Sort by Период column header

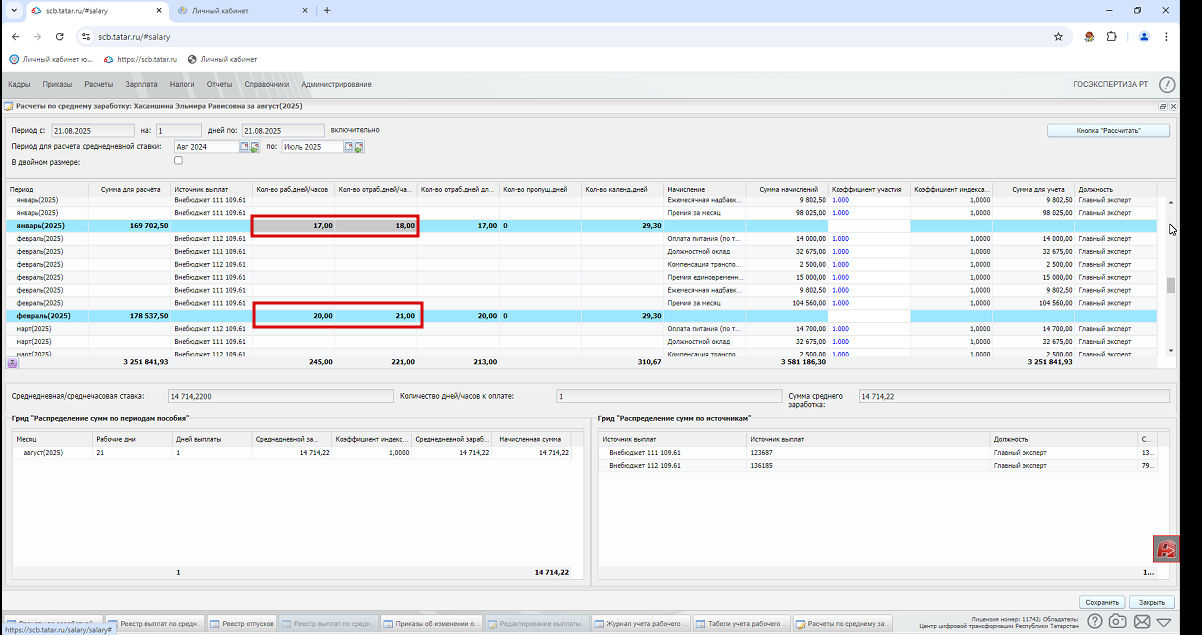[47, 189]
